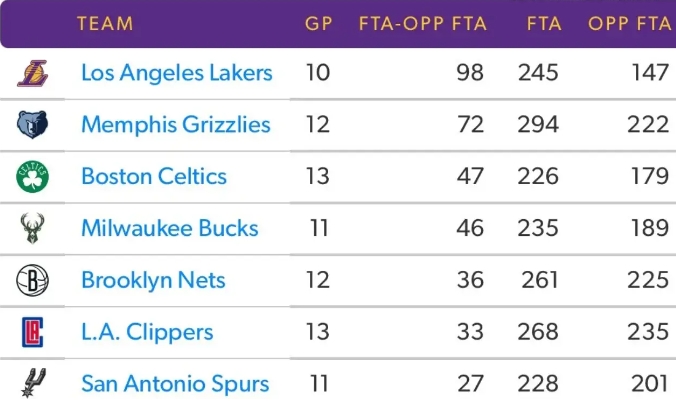Sort table by TEAM column header
This screenshot has width=676, height=409.
(x=105, y=24)
